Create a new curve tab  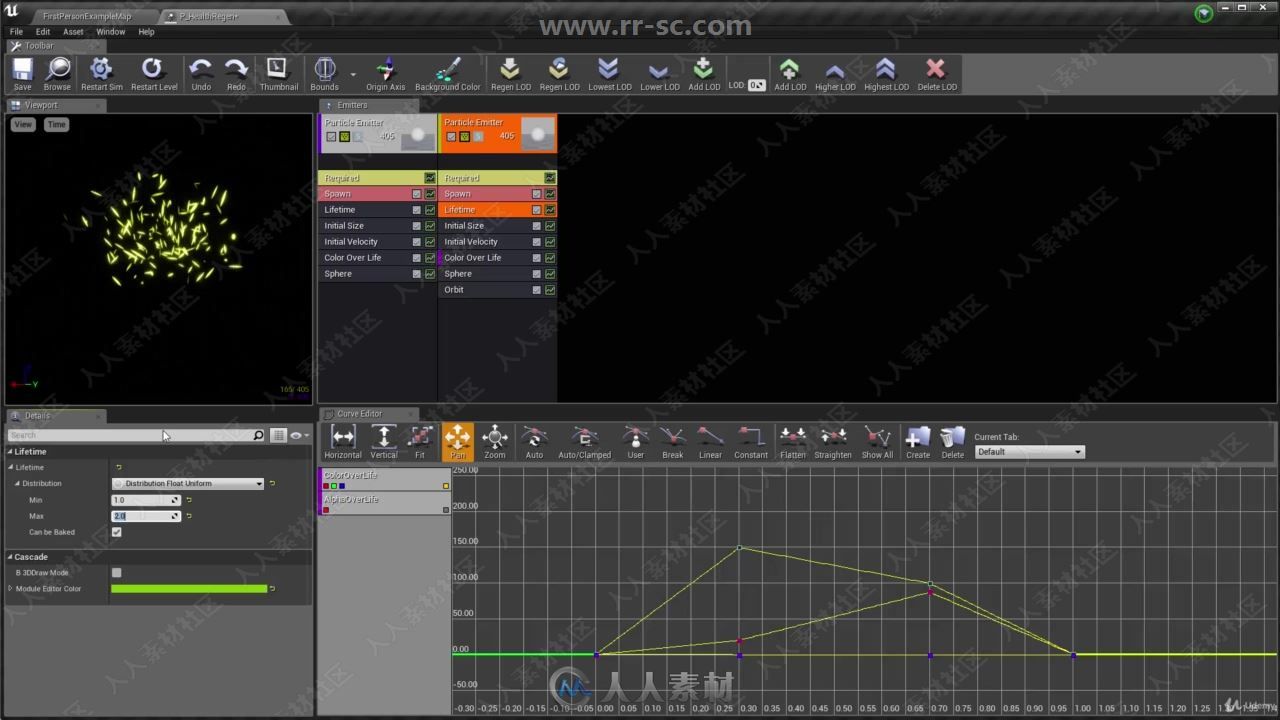click(x=918, y=442)
